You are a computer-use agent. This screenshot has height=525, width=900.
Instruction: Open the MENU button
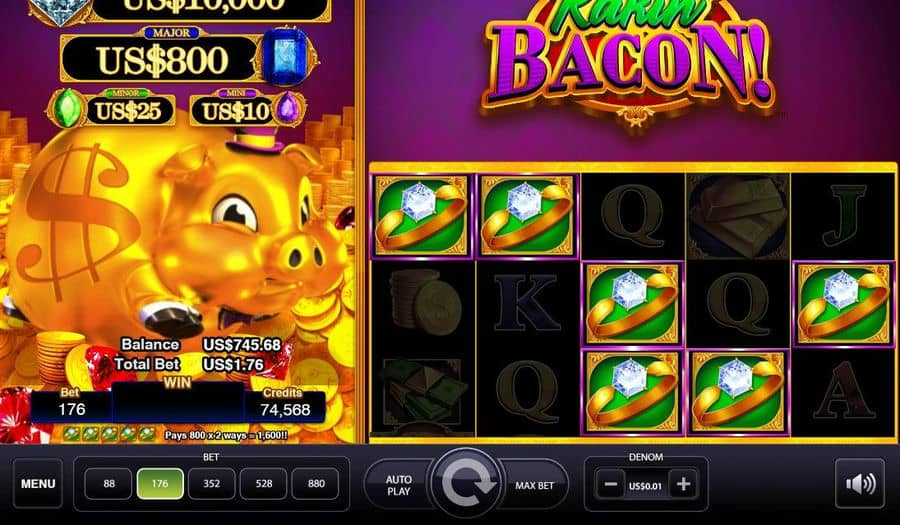tap(38, 484)
